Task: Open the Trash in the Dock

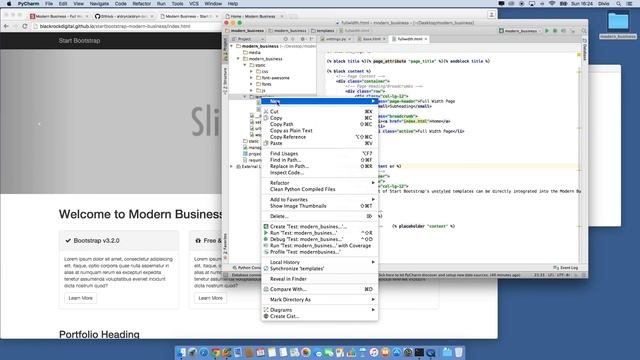Action: coord(459,352)
